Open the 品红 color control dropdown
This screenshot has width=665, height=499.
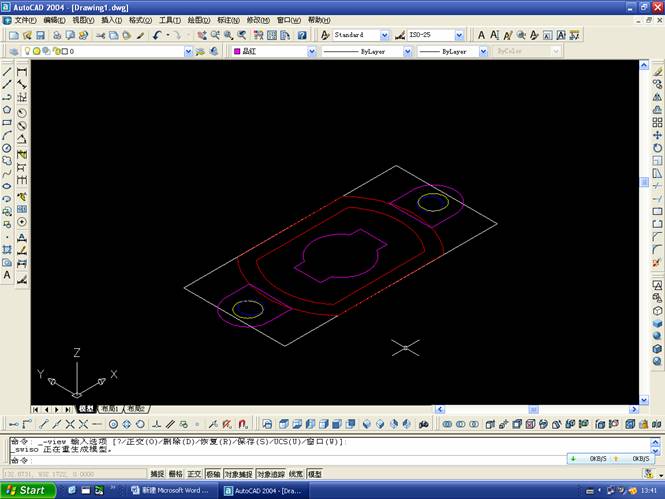314,51
